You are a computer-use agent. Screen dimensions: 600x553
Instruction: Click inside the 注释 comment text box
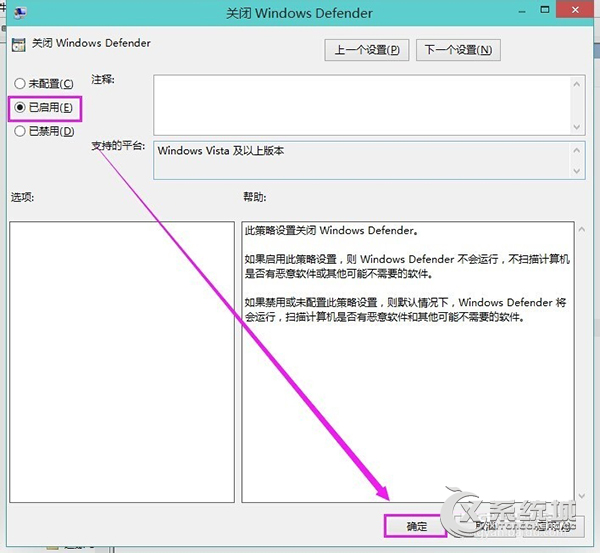tap(362, 105)
